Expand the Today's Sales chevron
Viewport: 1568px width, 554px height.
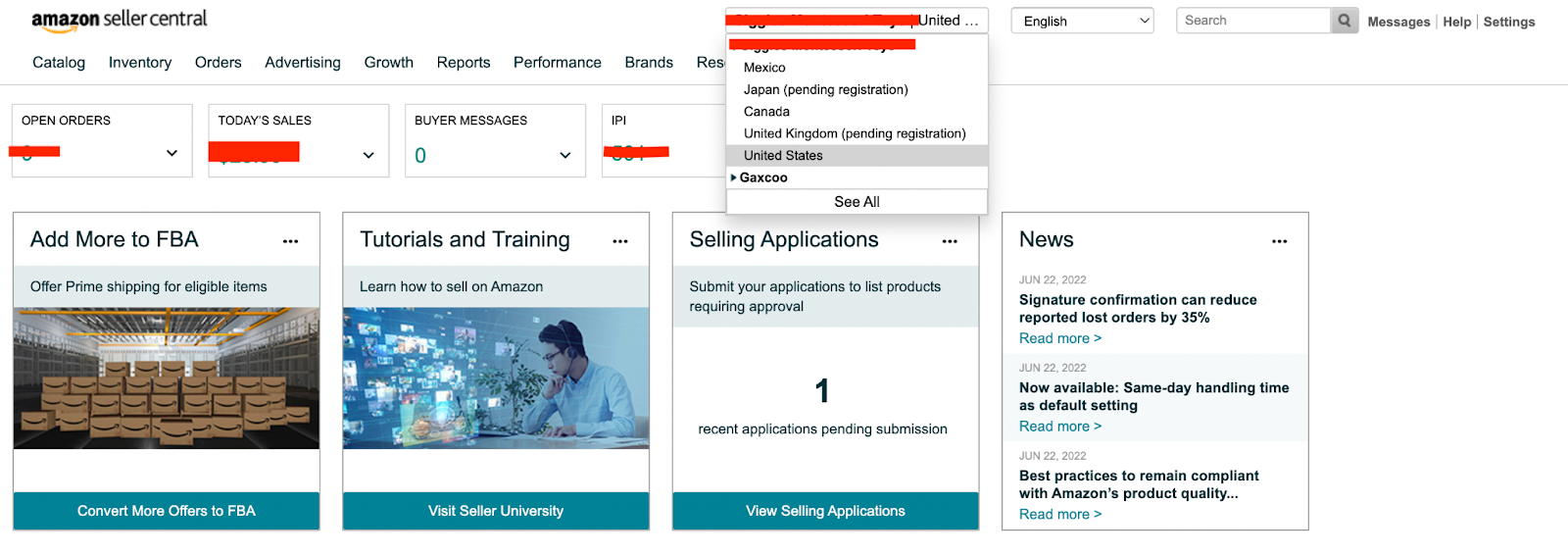[368, 155]
